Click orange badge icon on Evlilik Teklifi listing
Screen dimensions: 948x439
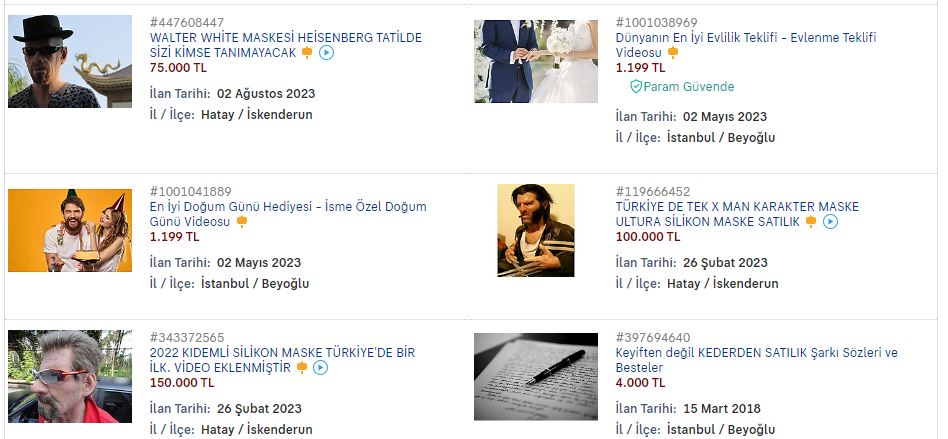point(673,53)
